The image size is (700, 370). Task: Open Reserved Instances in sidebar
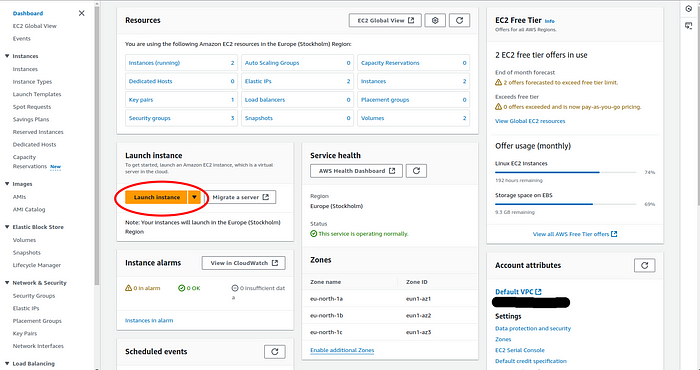[38, 132]
